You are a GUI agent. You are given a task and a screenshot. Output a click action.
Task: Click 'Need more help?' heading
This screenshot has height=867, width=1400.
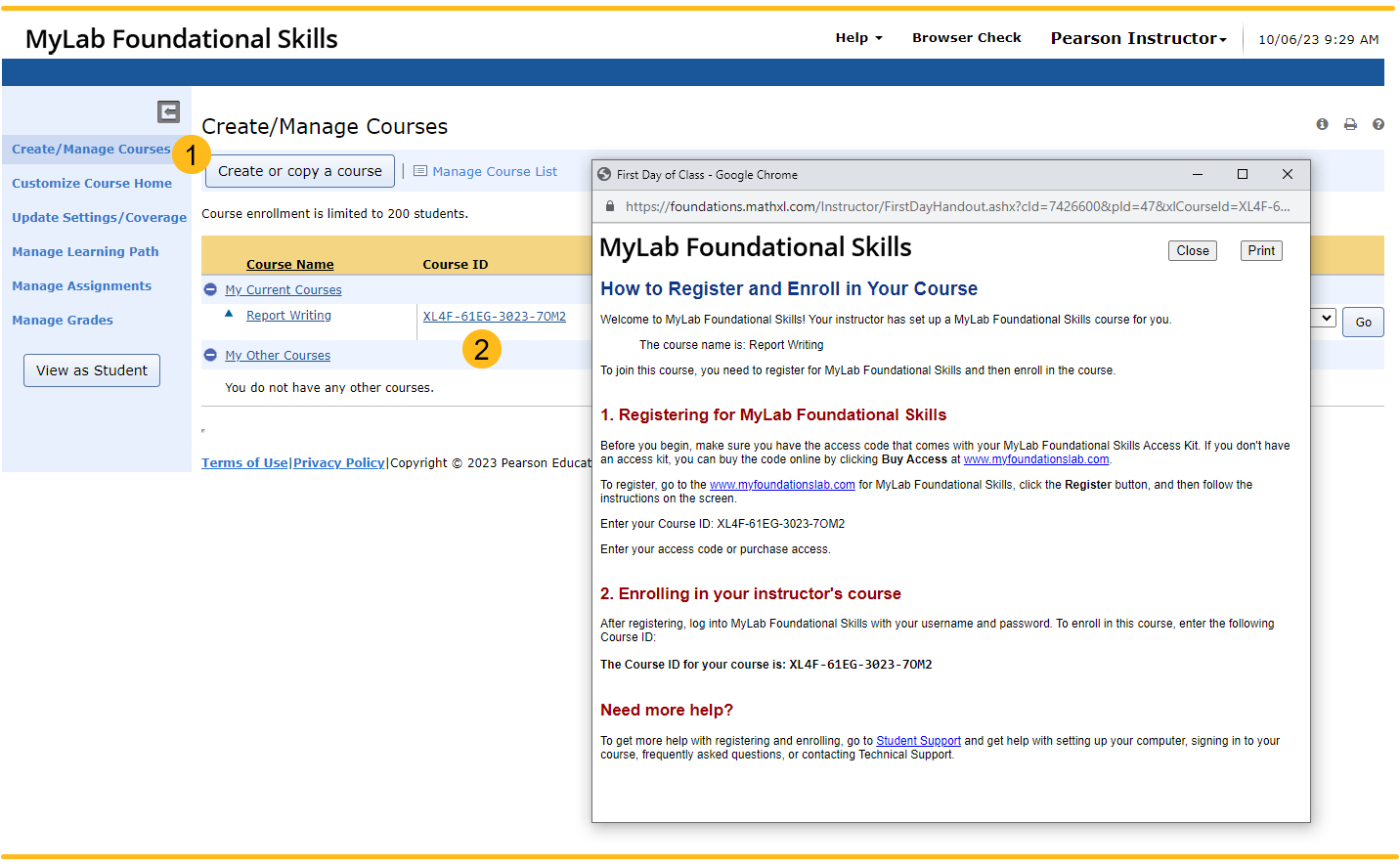tap(667, 710)
